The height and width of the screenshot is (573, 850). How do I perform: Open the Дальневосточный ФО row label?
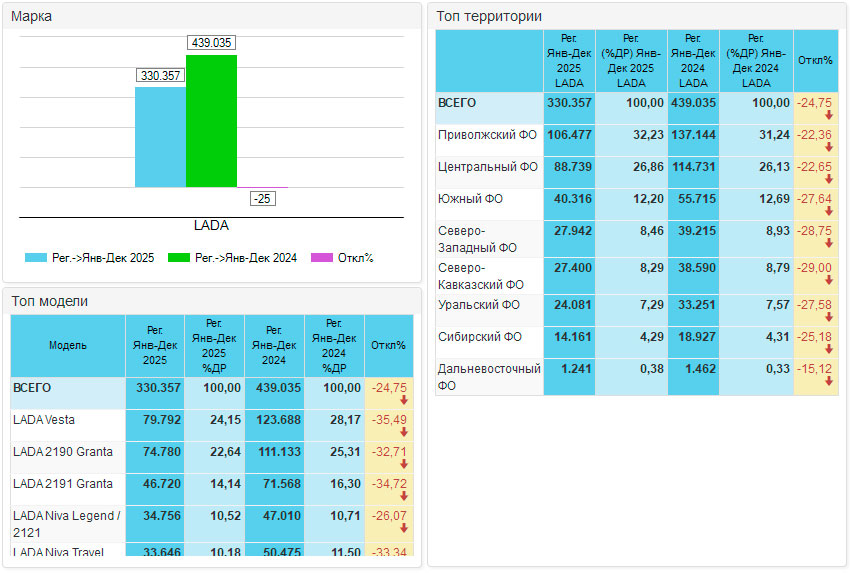tap(489, 376)
